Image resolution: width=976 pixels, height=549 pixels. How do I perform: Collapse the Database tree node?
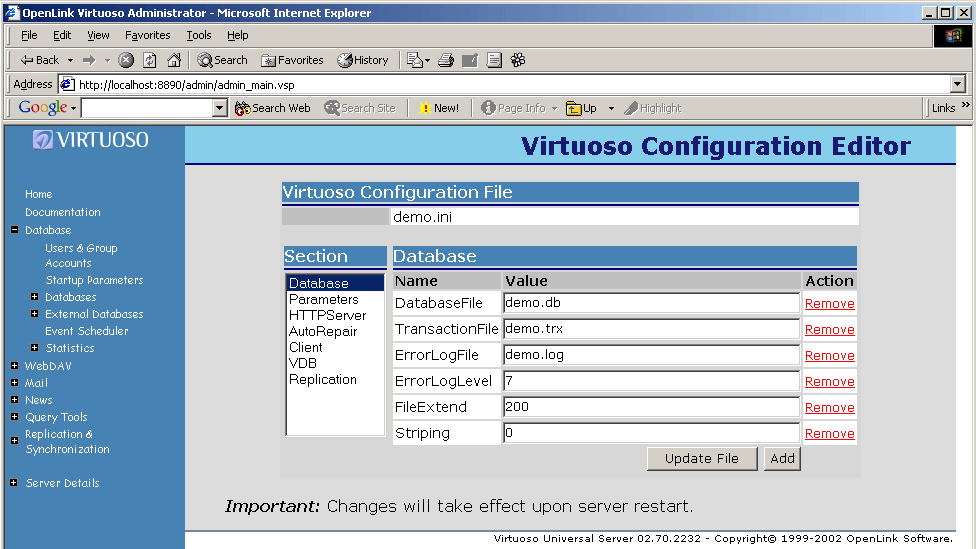click(14, 230)
